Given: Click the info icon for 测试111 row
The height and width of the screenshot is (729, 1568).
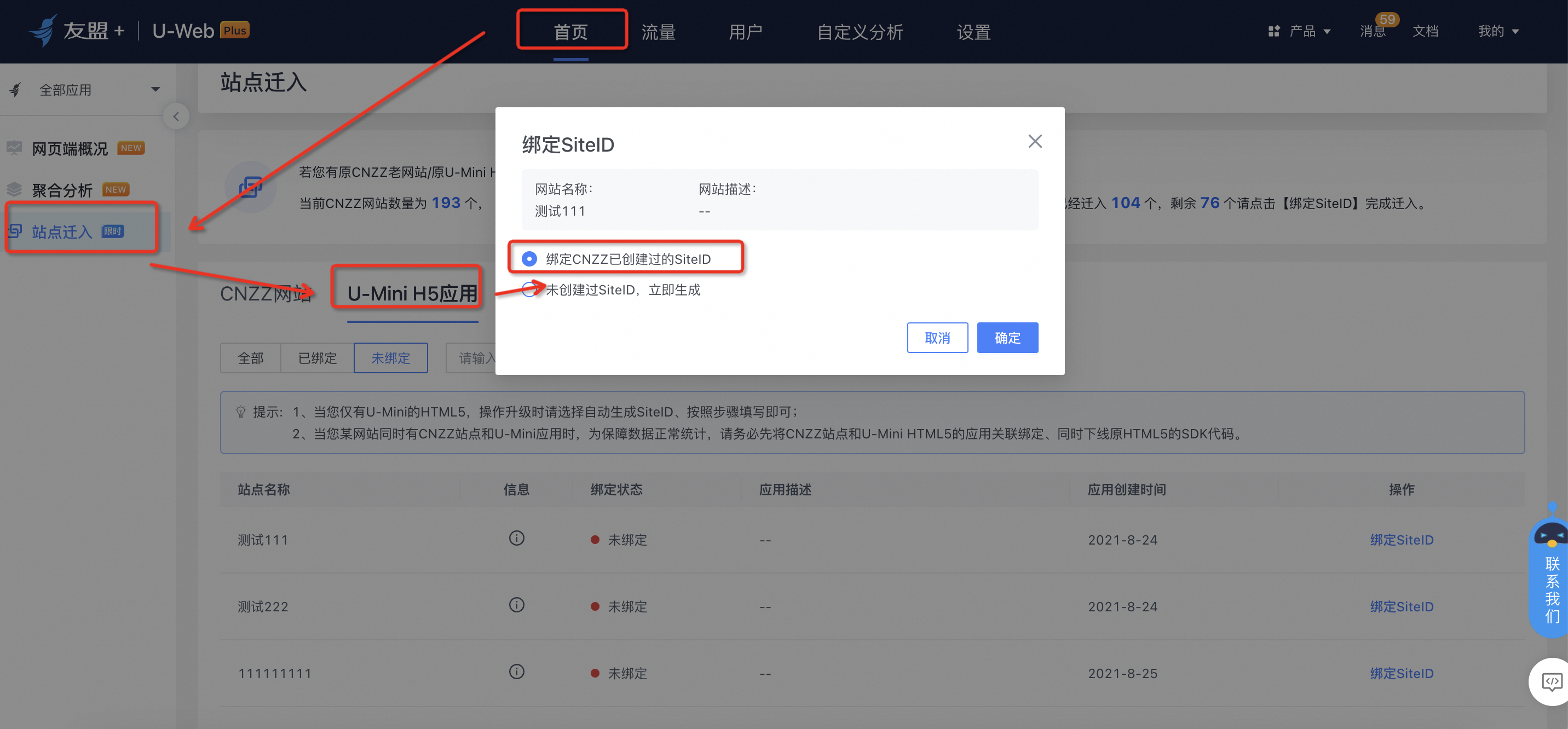Looking at the screenshot, I should click(x=516, y=538).
